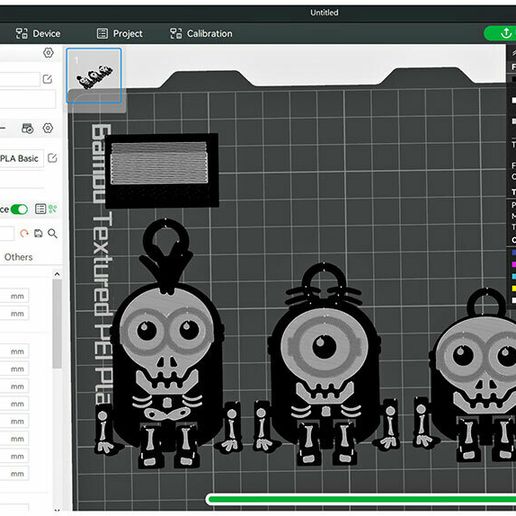This screenshot has width=516, height=516.
Task: Select the Others settings tab
Action: pyautogui.click(x=18, y=257)
